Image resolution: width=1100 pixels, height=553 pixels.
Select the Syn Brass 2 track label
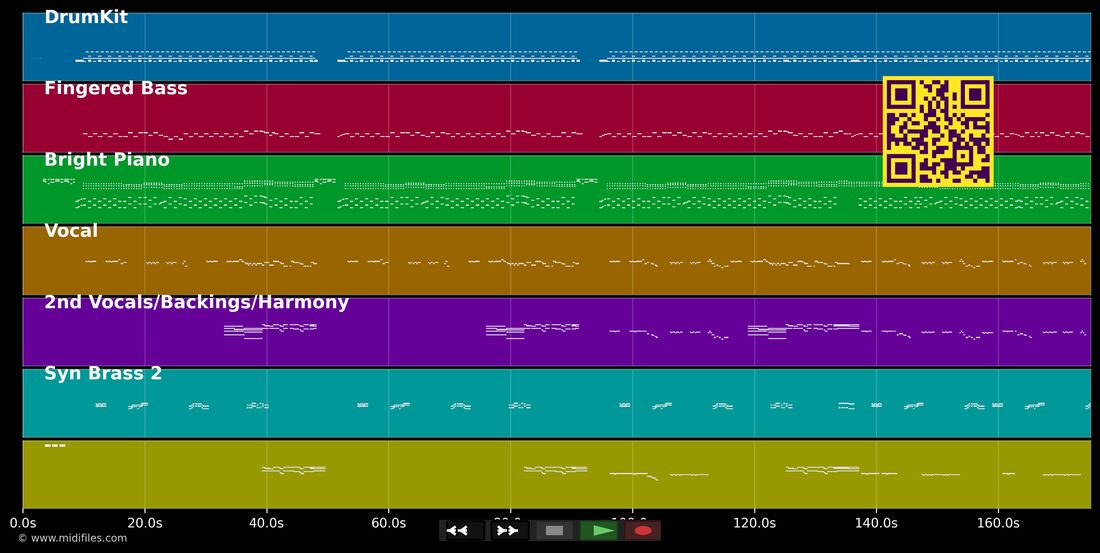click(103, 373)
